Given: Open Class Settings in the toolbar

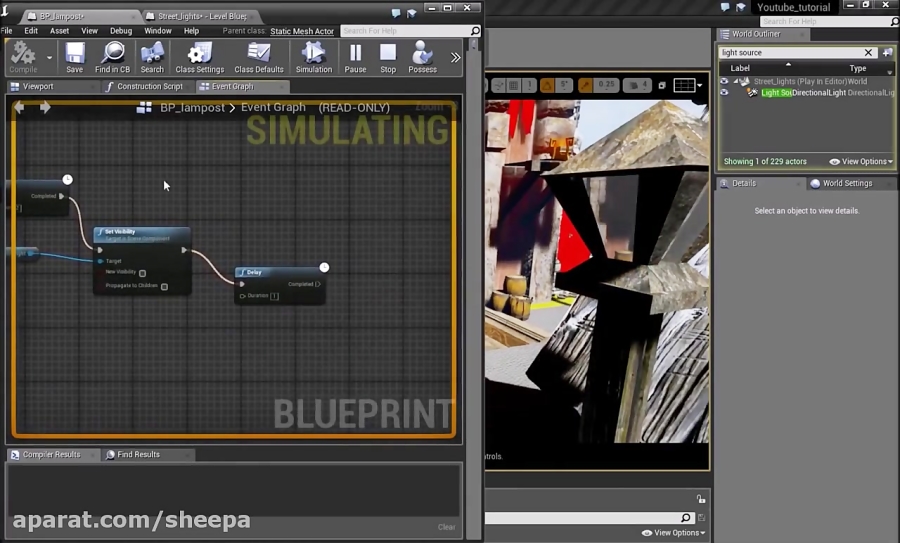Looking at the screenshot, I should [x=200, y=57].
